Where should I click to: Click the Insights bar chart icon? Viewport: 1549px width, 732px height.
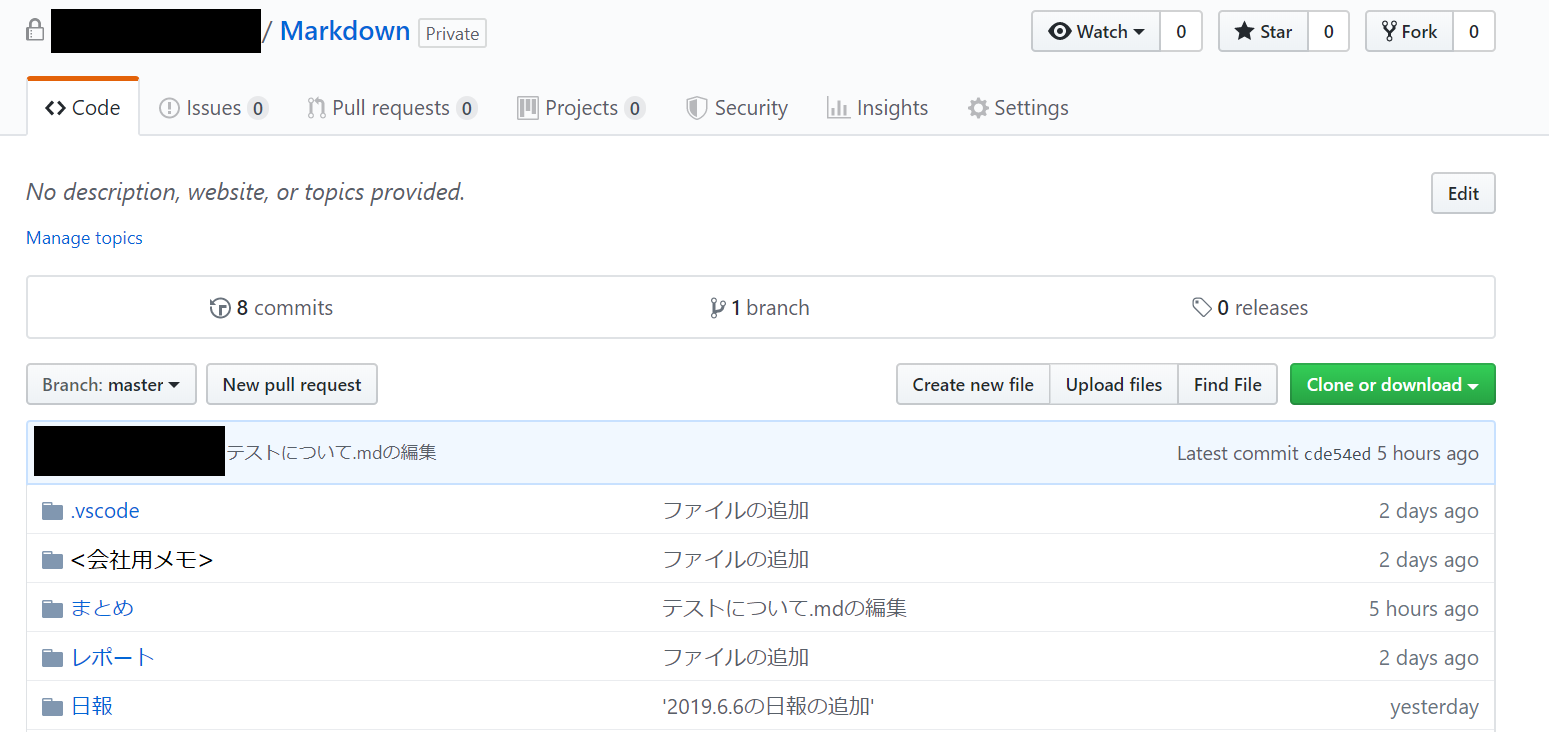click(838, 108)
